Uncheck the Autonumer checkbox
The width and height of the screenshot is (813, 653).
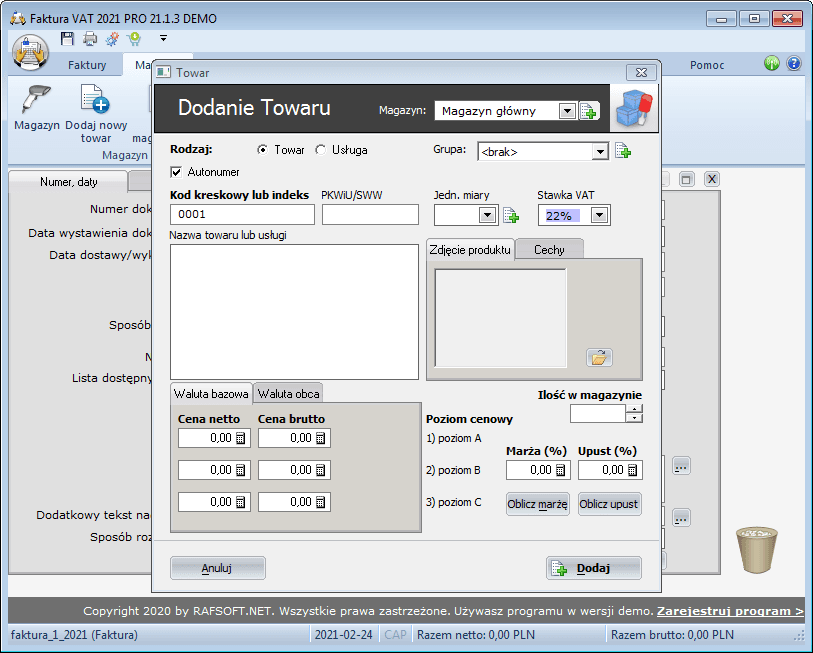[177, 172]
